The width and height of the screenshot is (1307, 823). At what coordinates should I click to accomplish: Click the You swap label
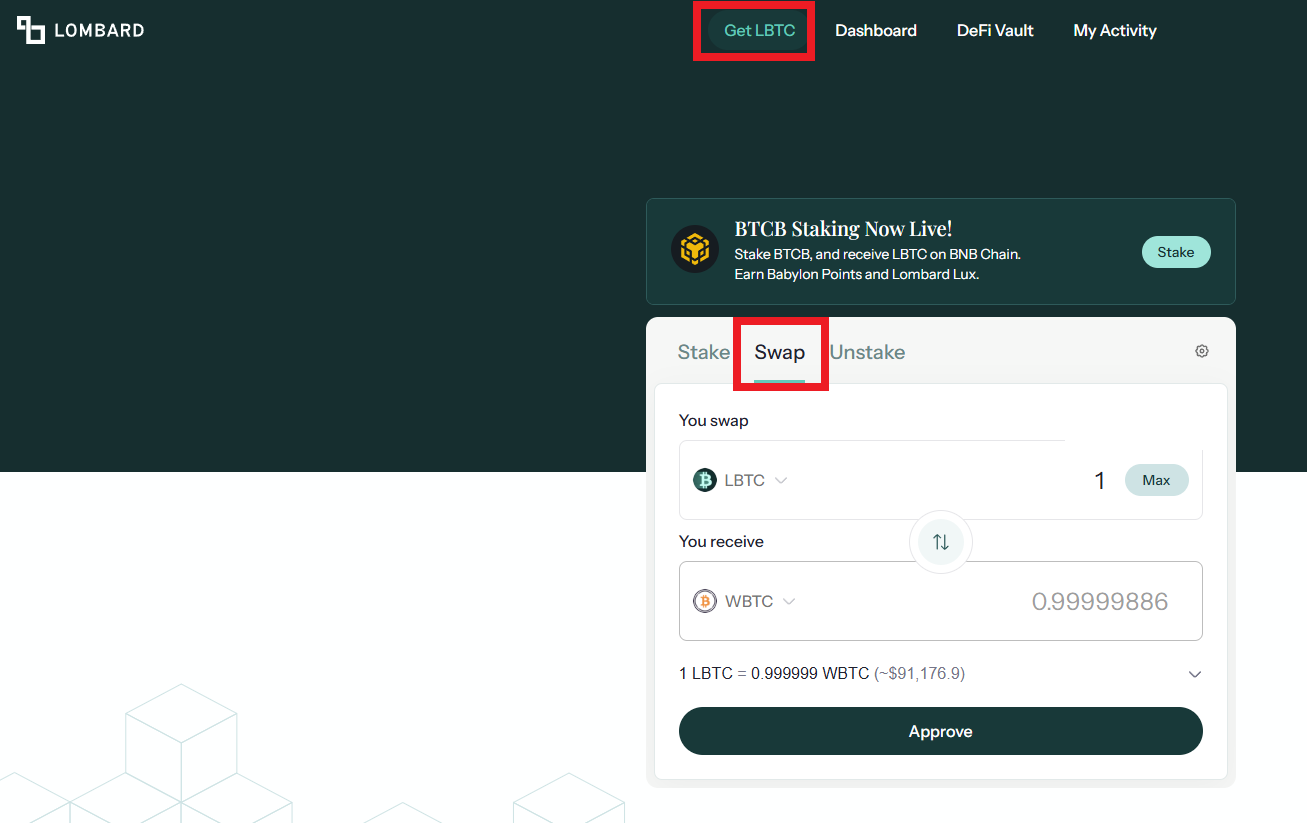click(x=714, y=420)
